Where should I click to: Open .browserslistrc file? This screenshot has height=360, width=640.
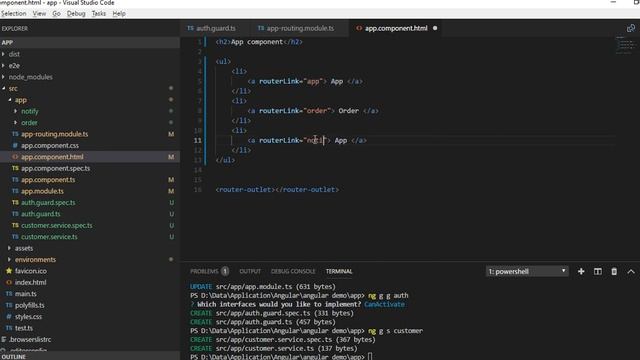(29, 340)
